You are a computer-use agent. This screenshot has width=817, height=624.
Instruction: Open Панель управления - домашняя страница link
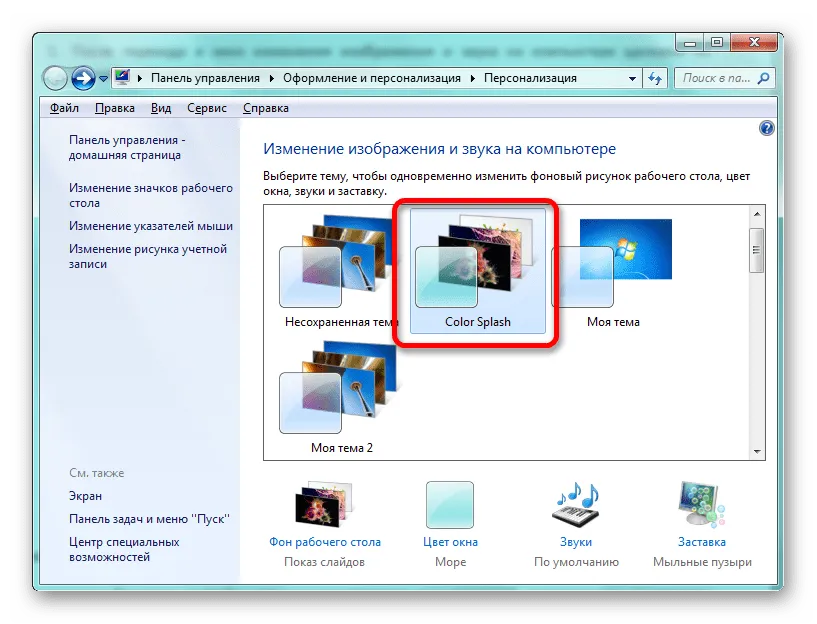[127, 147]
